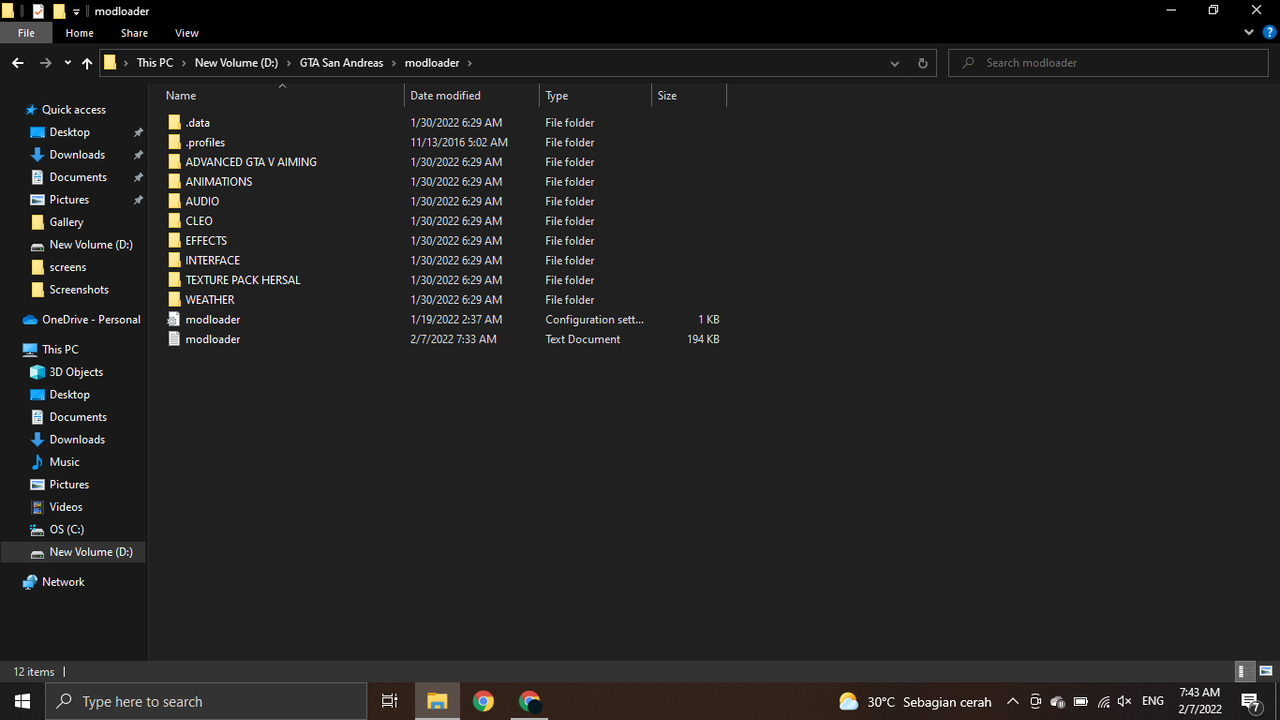Go up one folder level
Screen dimensions: 1280x720
point(87,62)
